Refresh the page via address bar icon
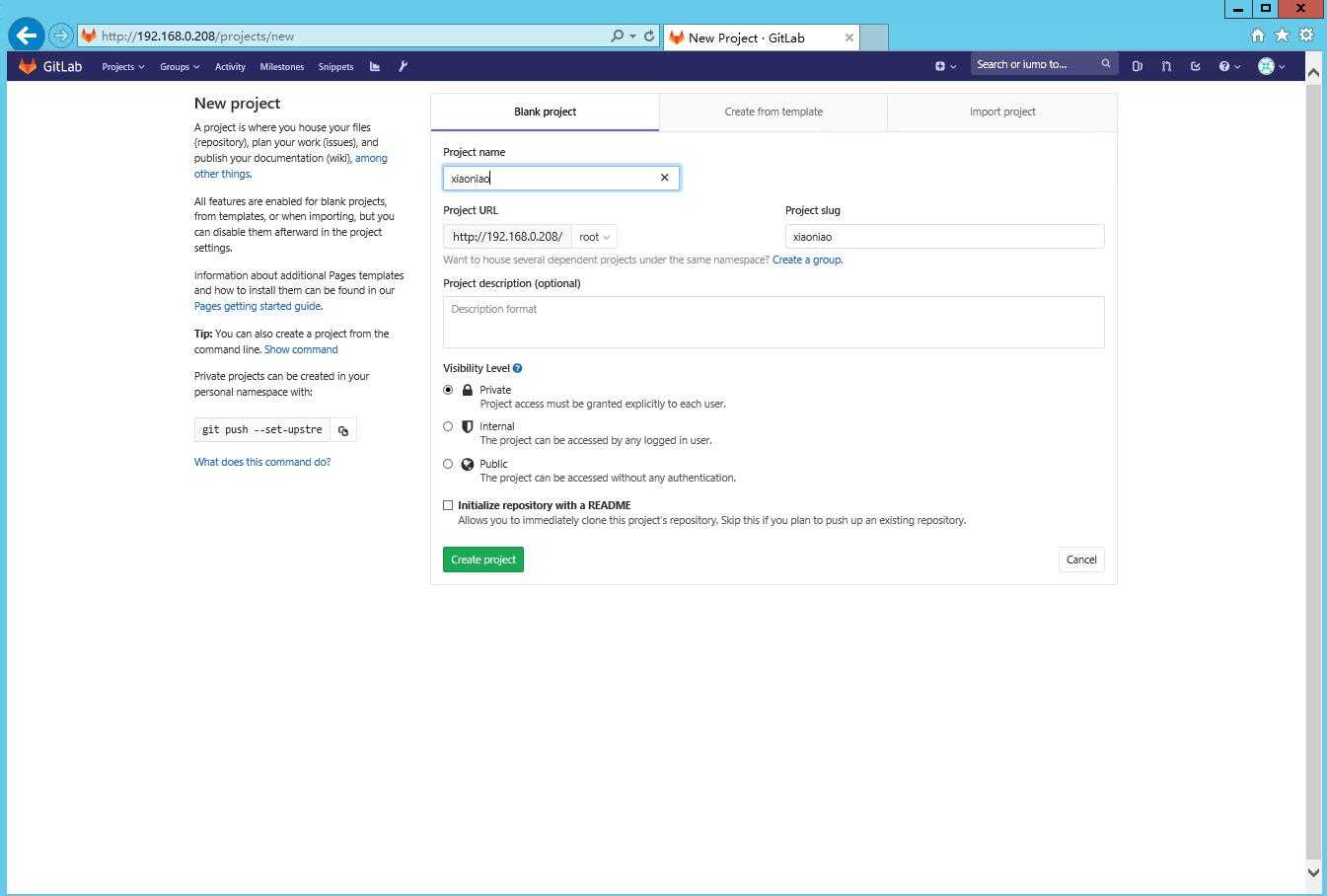This screenshot has width=1327, height=896. point(649,36)
